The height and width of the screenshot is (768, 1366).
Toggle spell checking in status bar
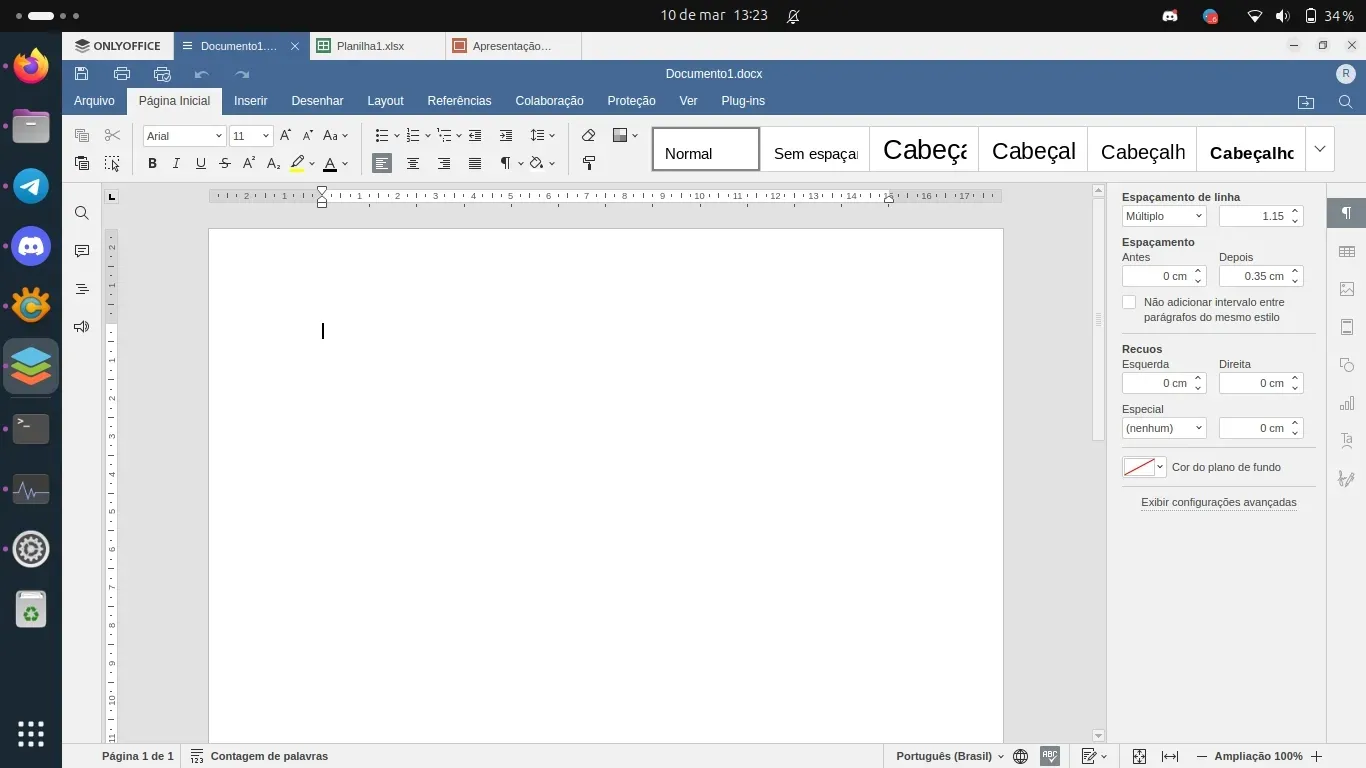[1050, 757]
